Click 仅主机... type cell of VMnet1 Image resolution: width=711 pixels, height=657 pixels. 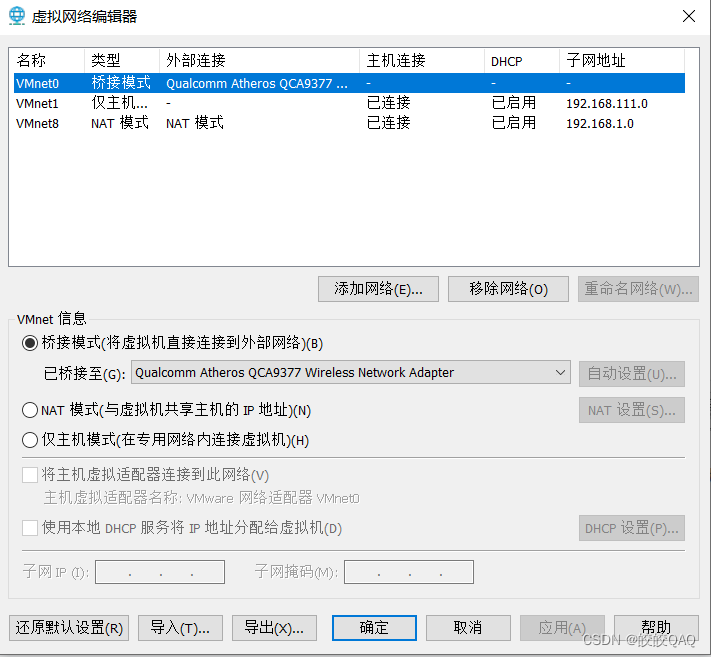pos(120,103)
